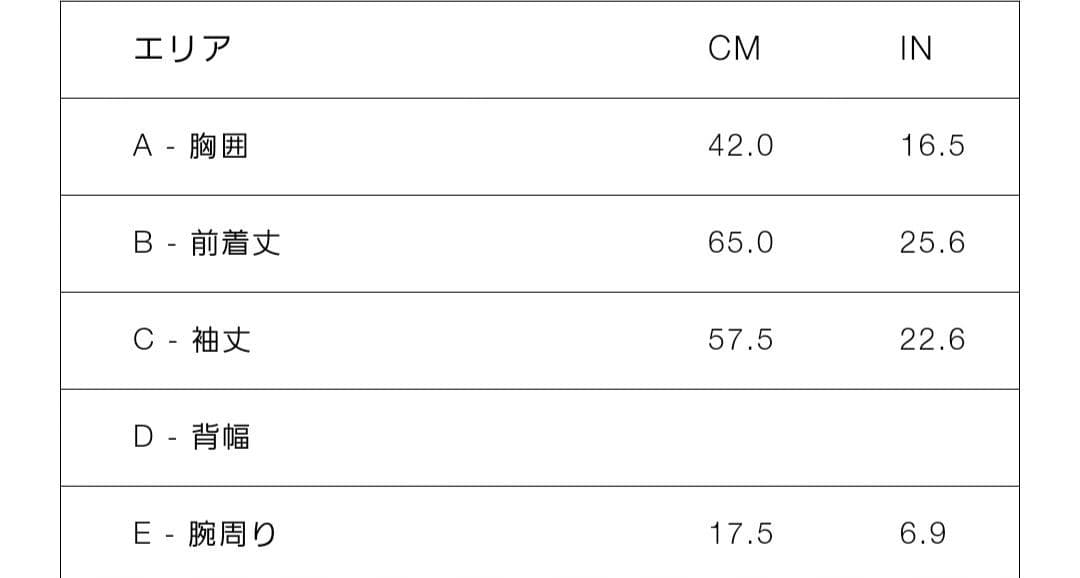
Task: Select the 25.6 inch value
Action: [x=932, y=243]
